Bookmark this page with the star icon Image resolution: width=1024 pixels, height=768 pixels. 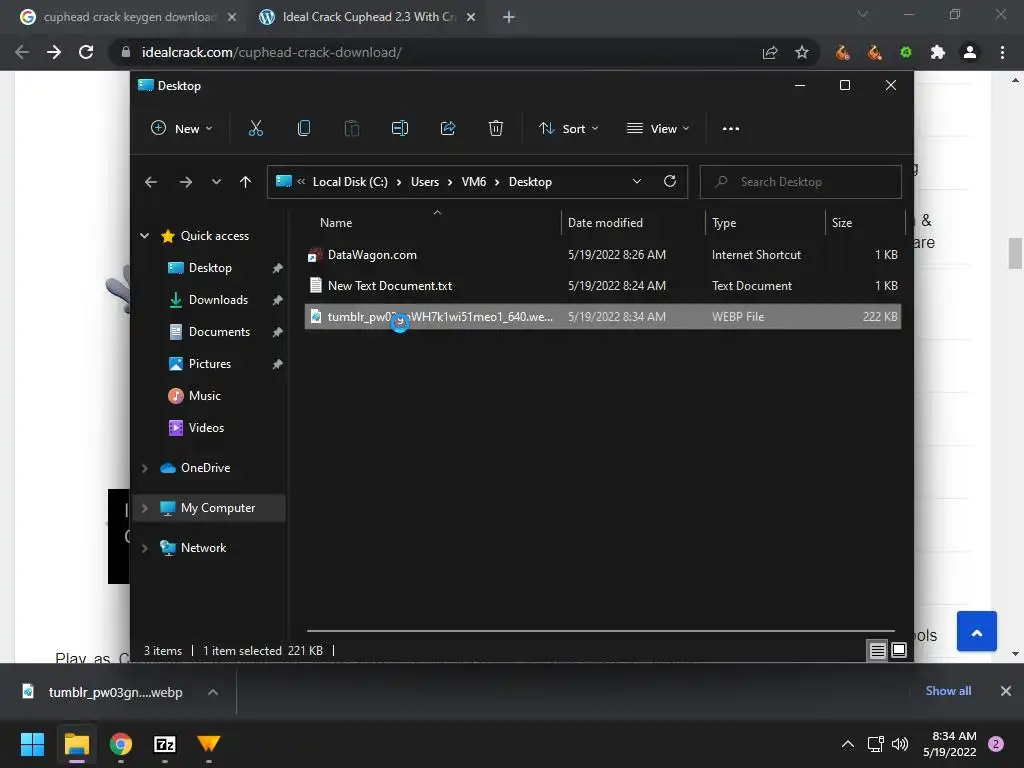click(x=802, y=52)
